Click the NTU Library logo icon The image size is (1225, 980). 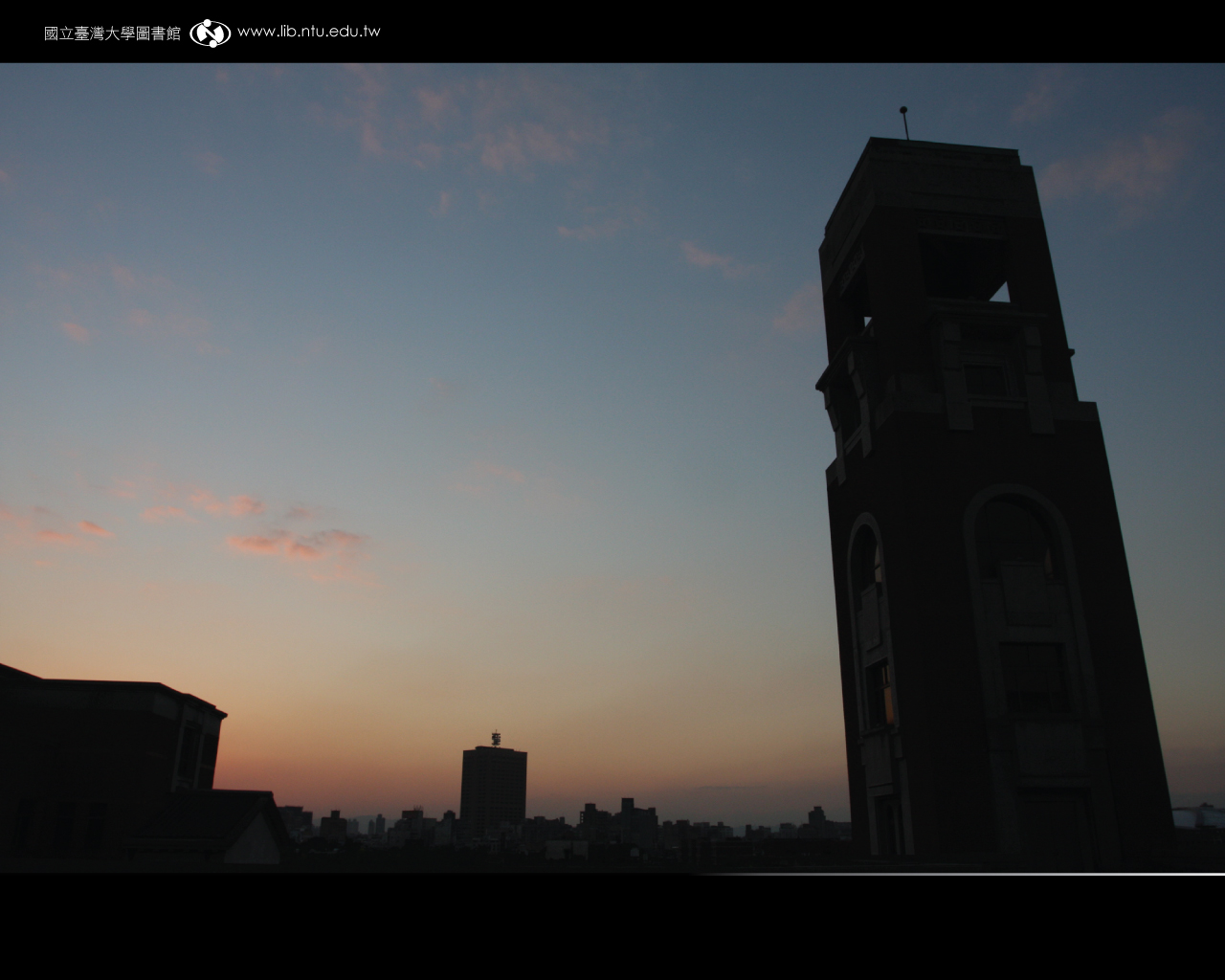click(211, 33)
